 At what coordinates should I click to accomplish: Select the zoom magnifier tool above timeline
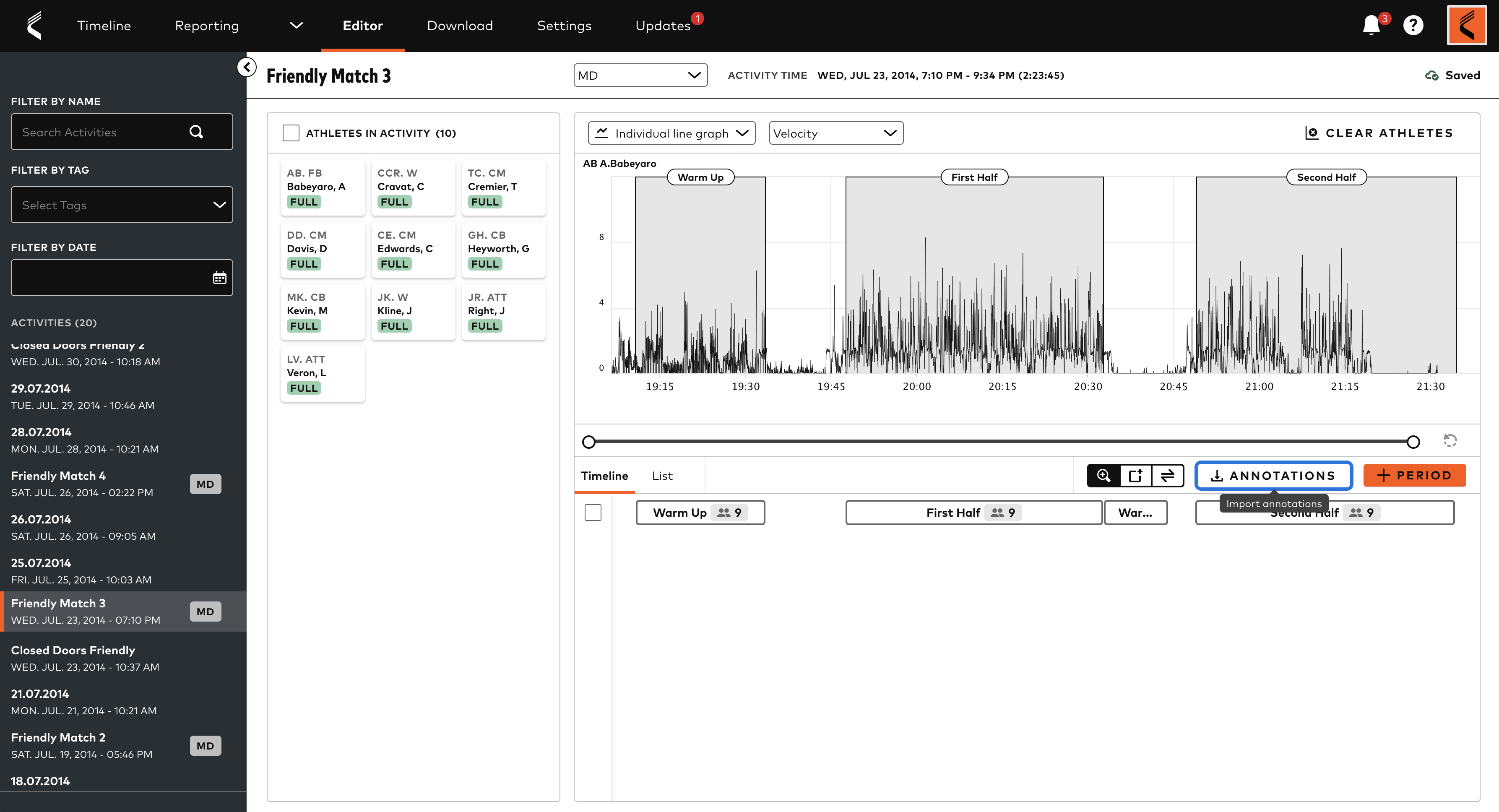pos(1104,476)
